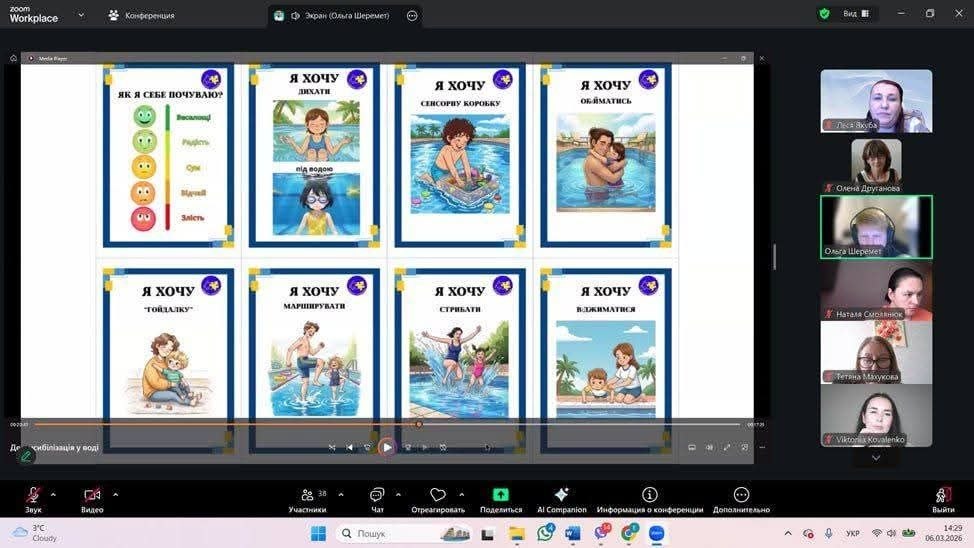The image size is (974, 548).
Task: Expand audio options arrow next to Звук
Action: [x=53, y=494]
